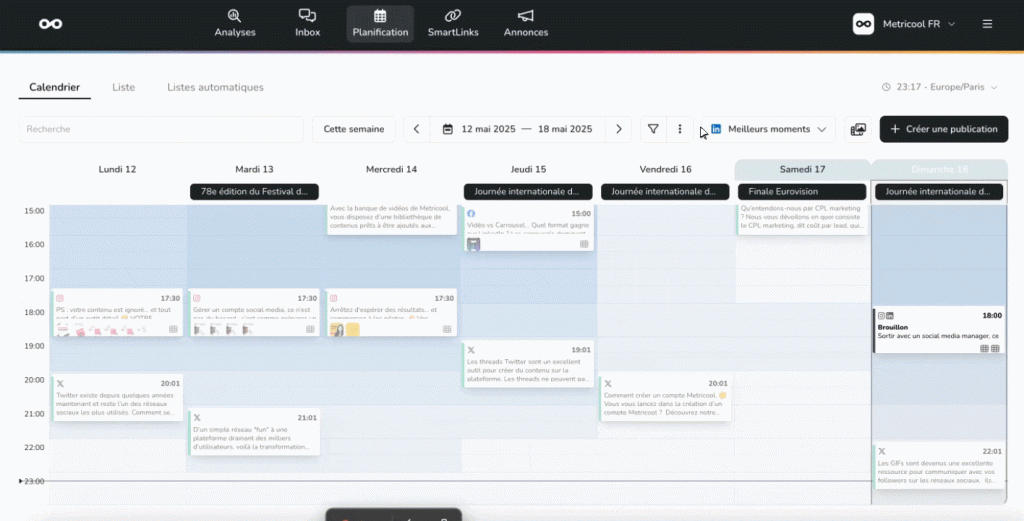Open the three-dot more options menu

680,129
